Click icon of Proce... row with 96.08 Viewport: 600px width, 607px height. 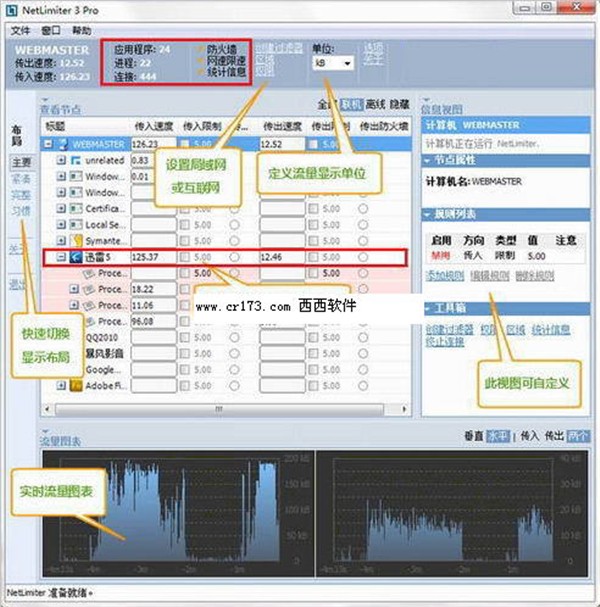point(90,321)
